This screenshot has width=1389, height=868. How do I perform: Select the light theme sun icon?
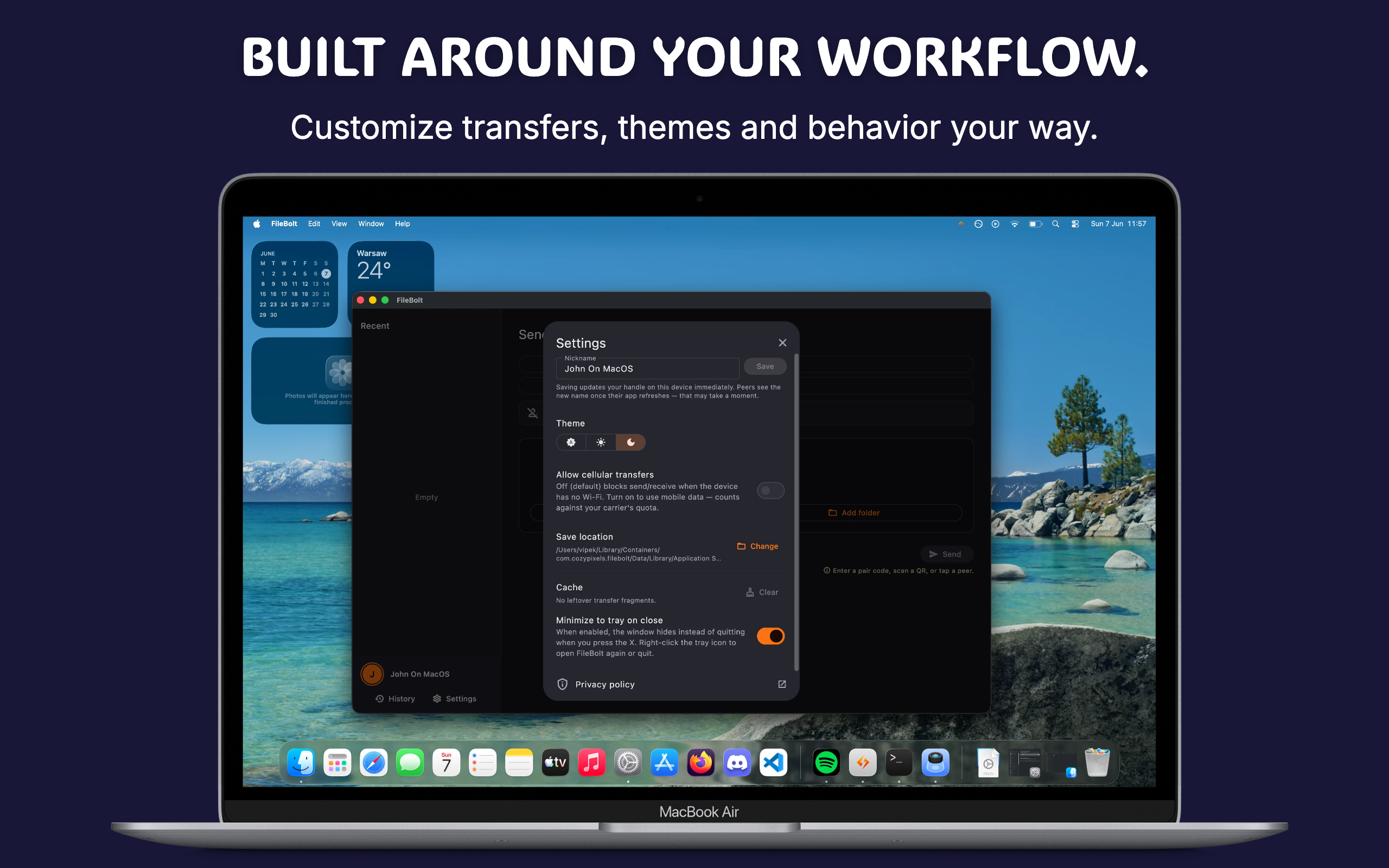pyautogui.click(x=601, y=442)
